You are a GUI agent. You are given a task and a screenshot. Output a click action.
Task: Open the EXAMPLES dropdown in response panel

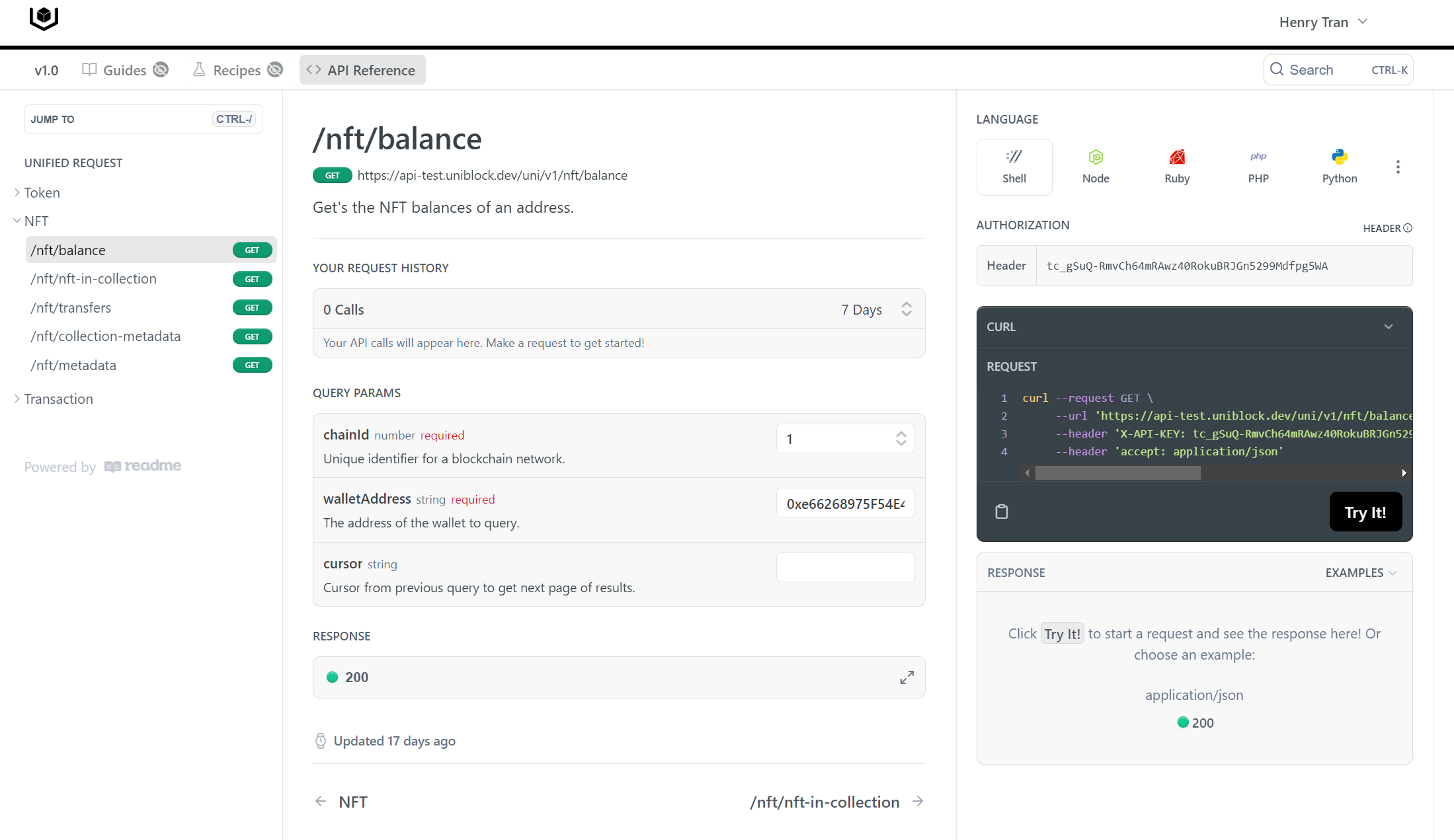pyautogui.click(x=1360, y=572)
